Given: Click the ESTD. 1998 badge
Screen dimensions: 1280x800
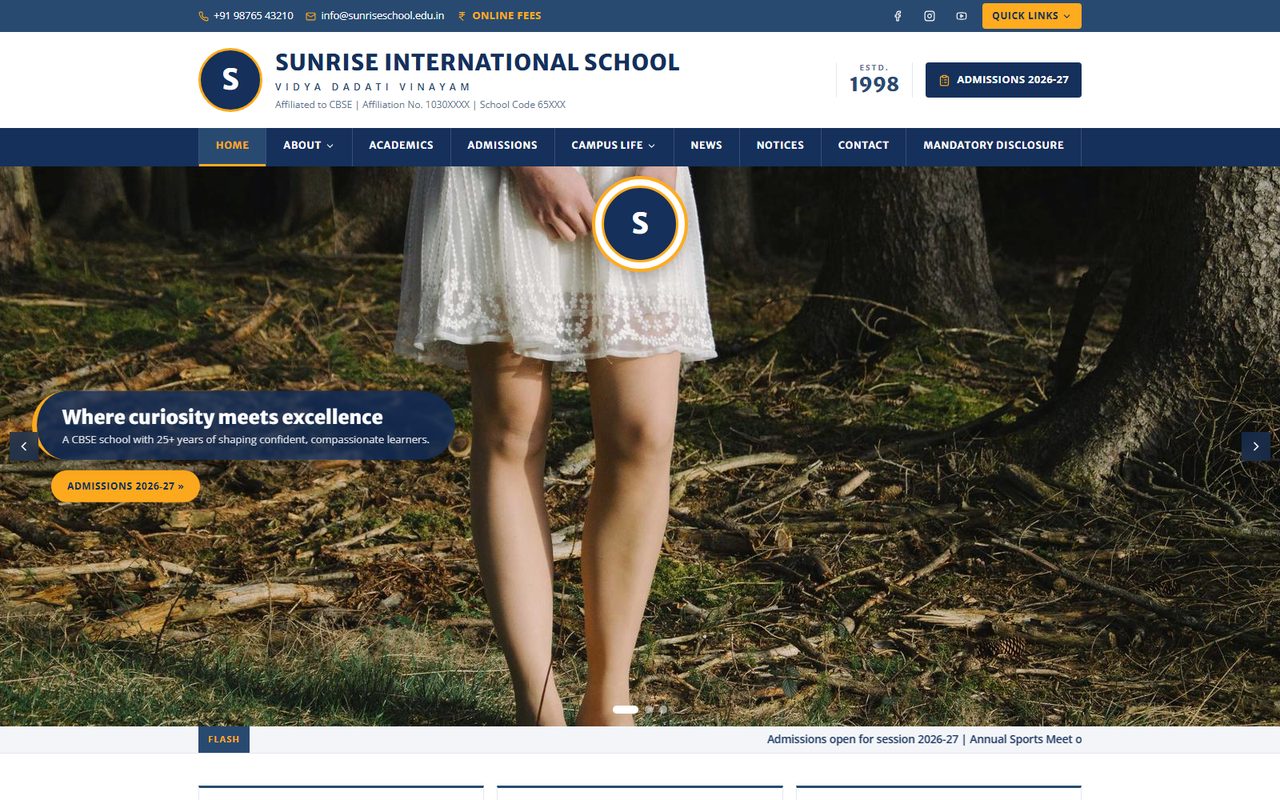Looking at the screenshot, I should [874, 80].
